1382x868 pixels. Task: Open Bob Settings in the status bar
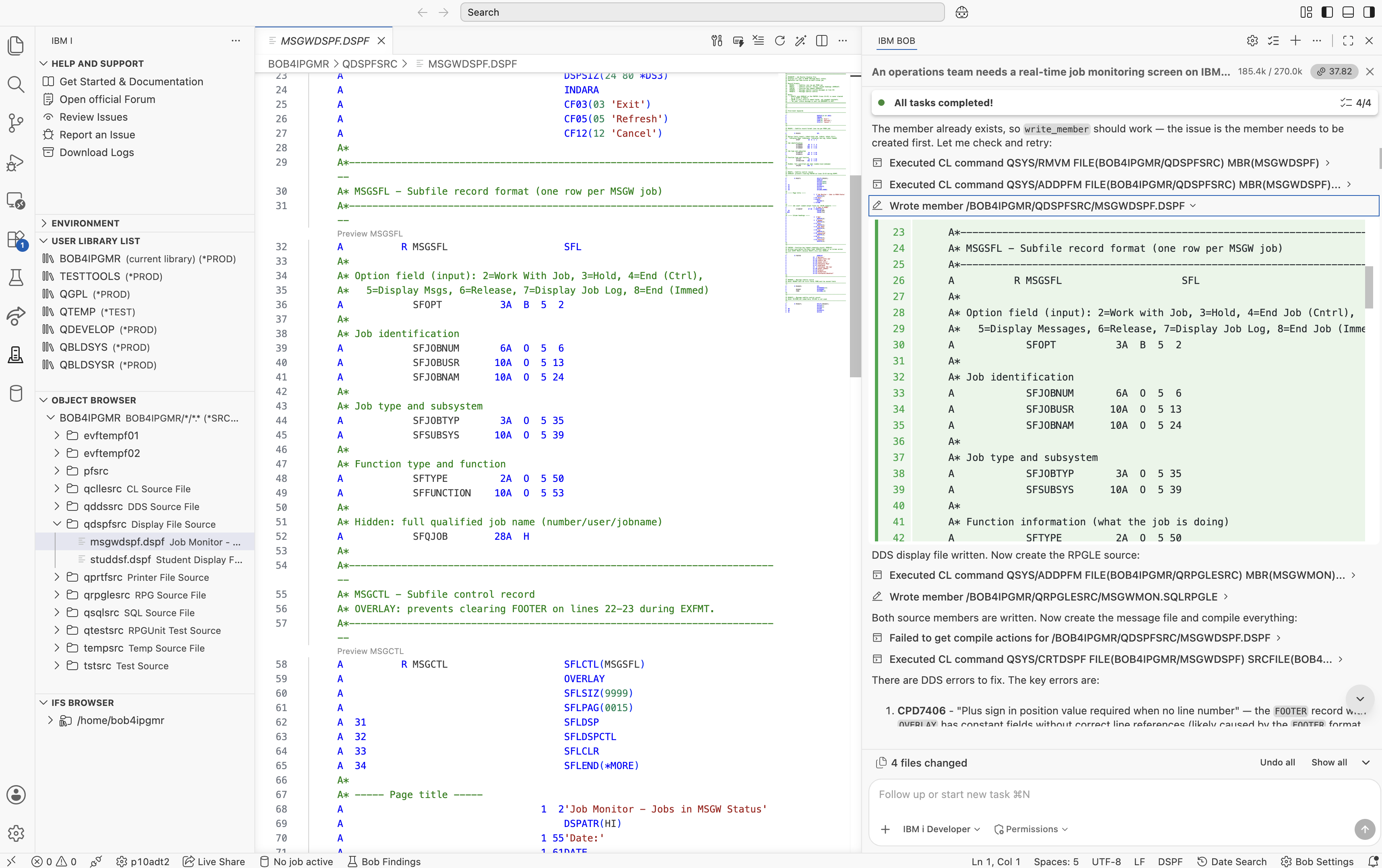[x=1317, y=861]
